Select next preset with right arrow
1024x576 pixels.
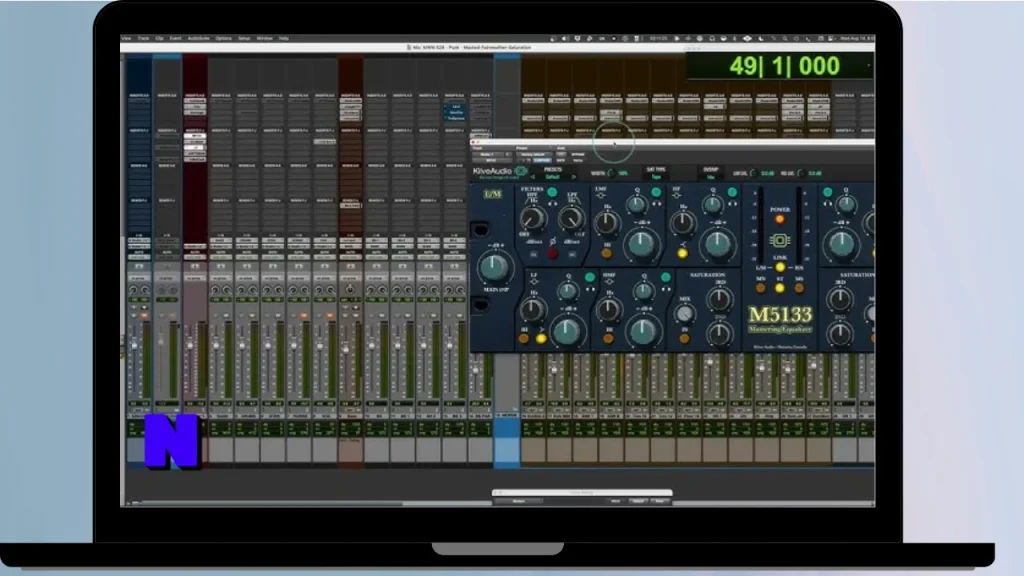pyautogui.click(x=574, y=177)
